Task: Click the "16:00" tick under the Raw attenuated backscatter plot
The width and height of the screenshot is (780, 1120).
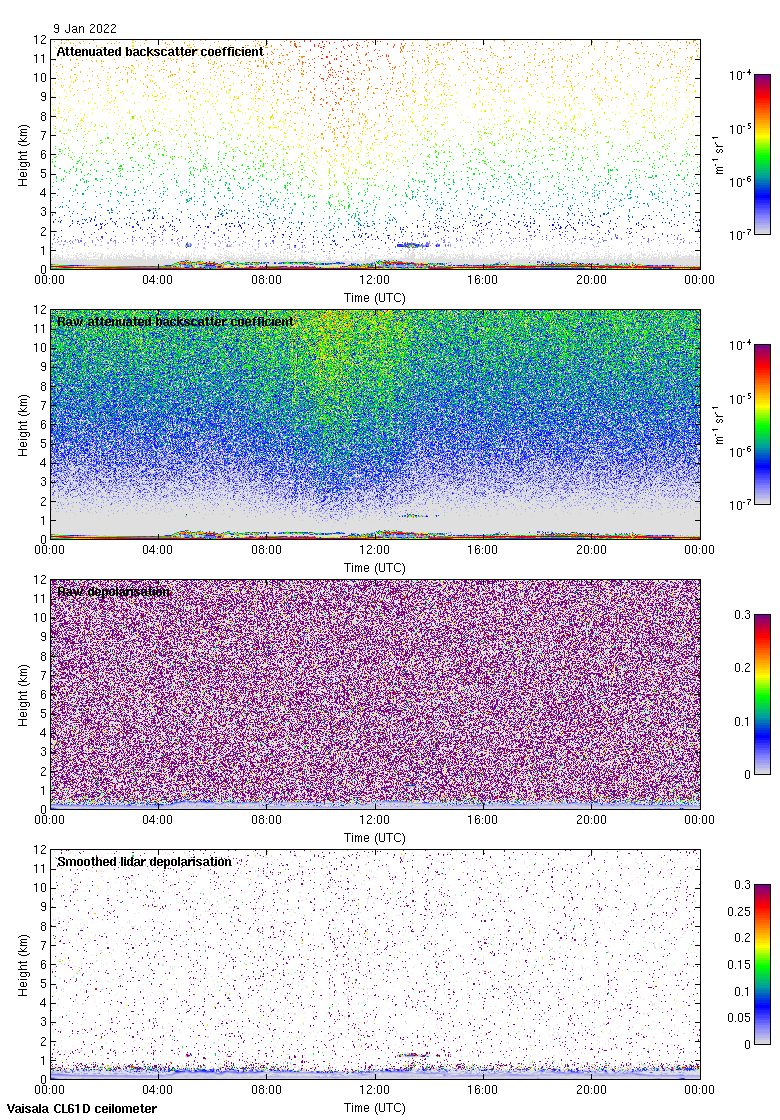Action: coord(483,549)
